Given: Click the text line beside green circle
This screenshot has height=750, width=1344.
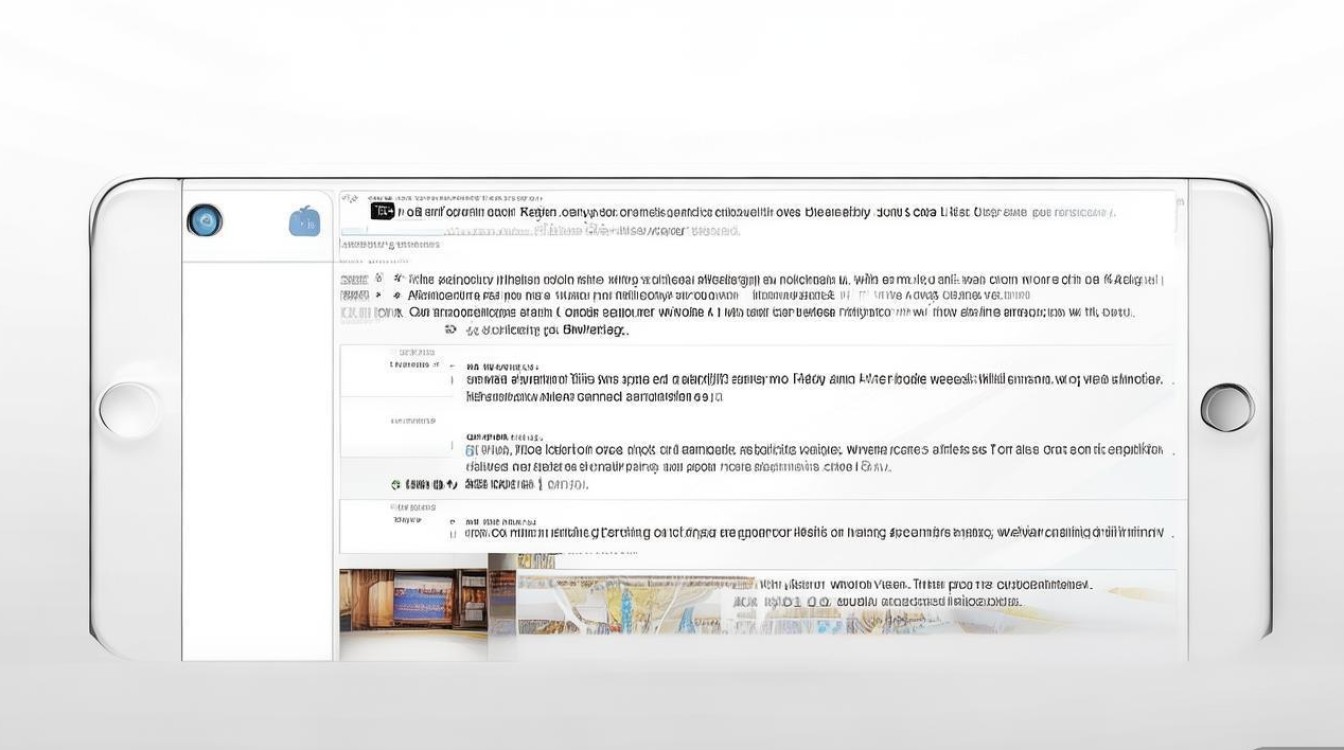Looking at the screenshot, I should click(525, 485).
